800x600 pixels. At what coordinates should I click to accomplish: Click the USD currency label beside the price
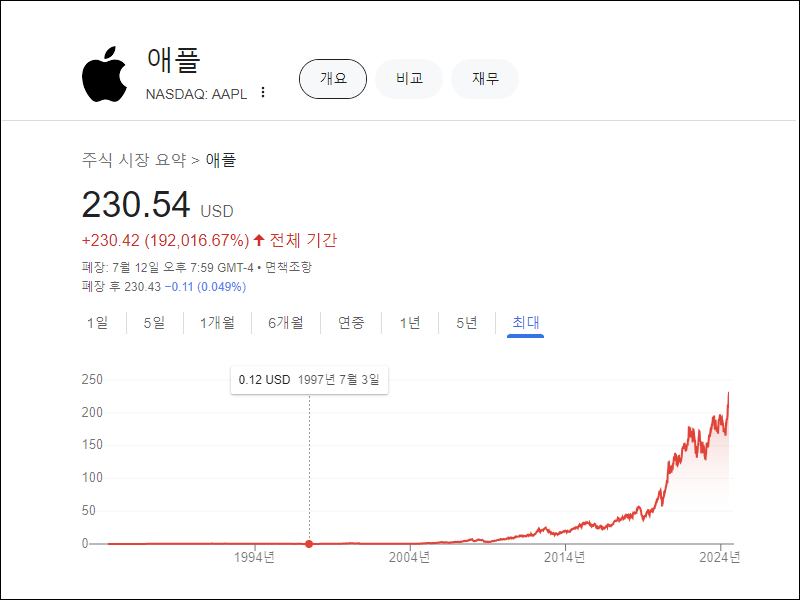pos(217,211)
